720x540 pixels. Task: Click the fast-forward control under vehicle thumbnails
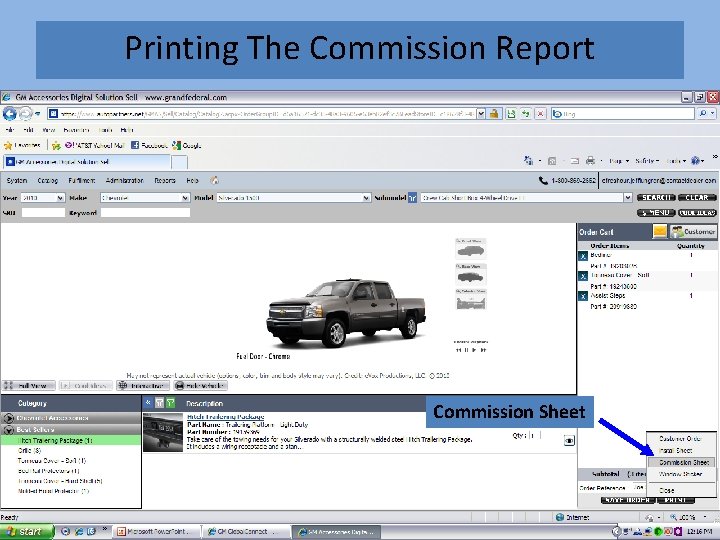[483, 350]
